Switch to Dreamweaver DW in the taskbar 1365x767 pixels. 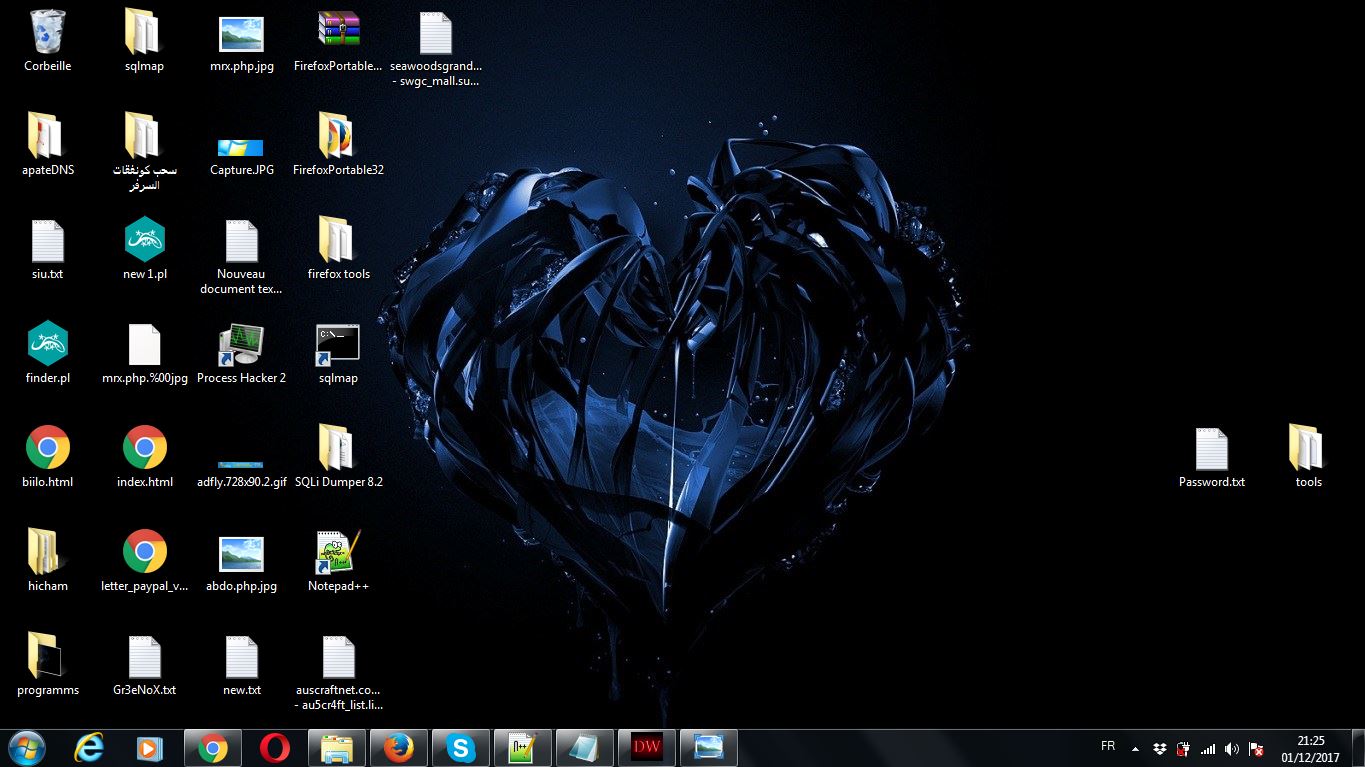point(646,748)
